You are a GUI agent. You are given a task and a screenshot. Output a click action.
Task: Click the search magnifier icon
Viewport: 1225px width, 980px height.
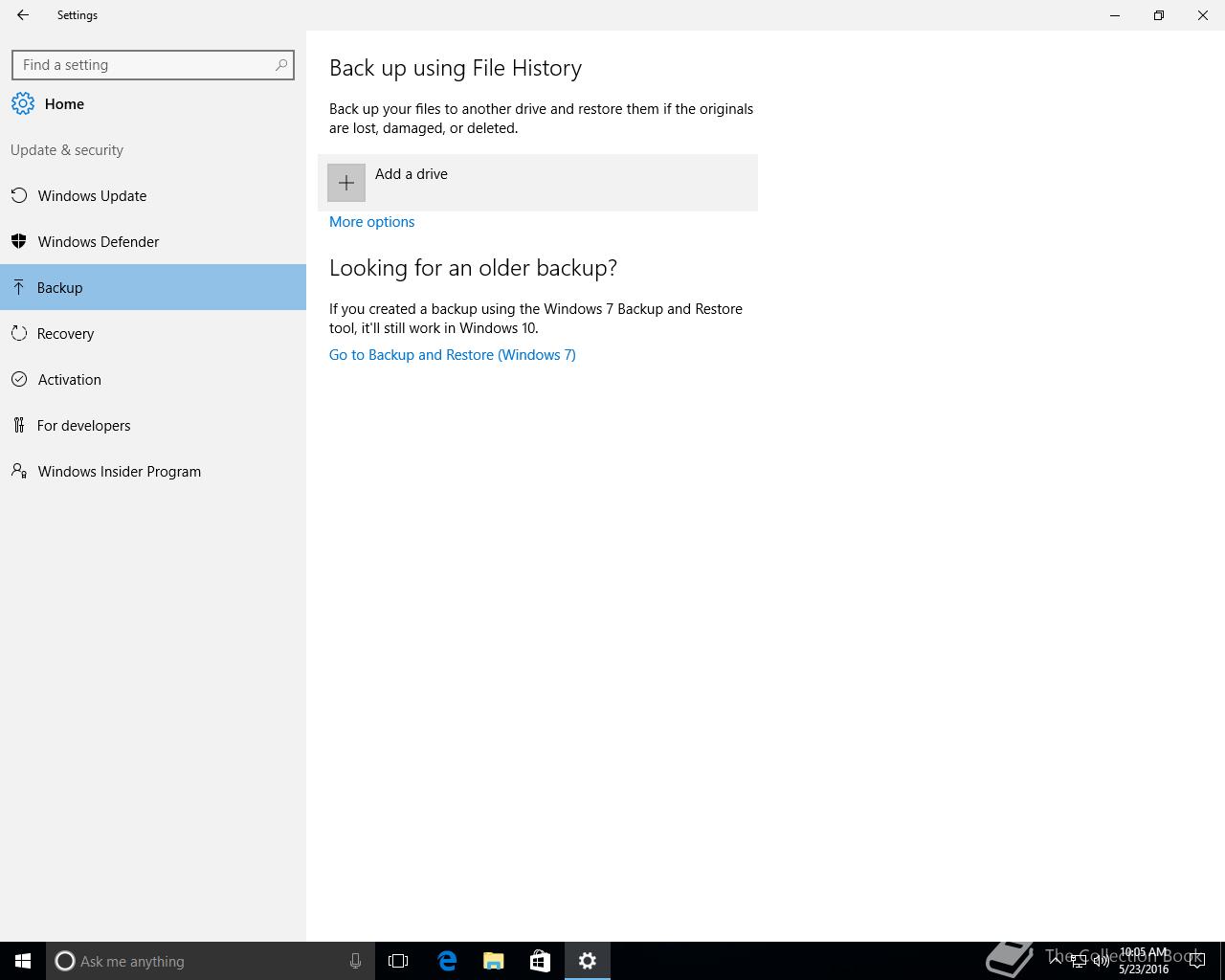coord(281,65)
